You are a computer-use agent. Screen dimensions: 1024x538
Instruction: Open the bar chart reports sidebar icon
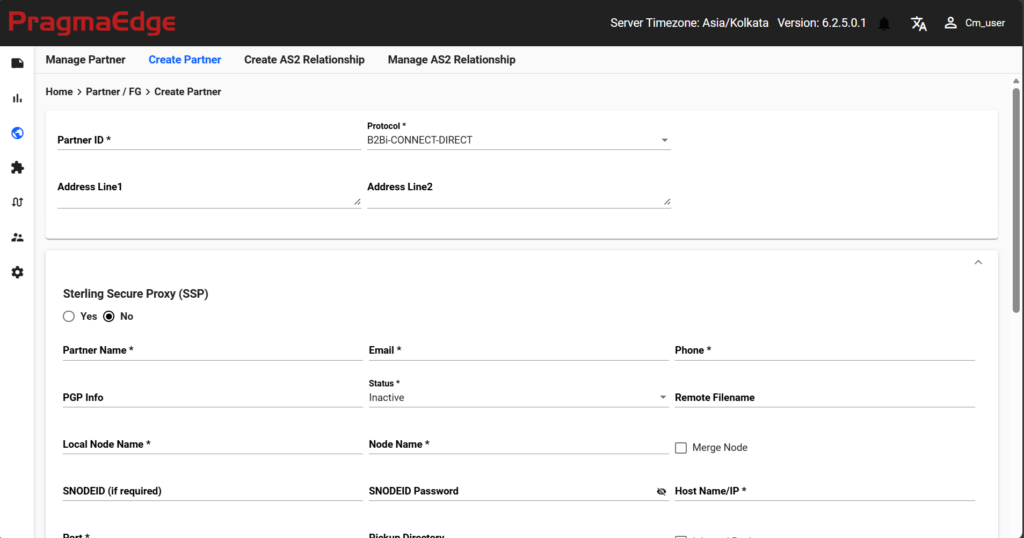pos(18,99)
